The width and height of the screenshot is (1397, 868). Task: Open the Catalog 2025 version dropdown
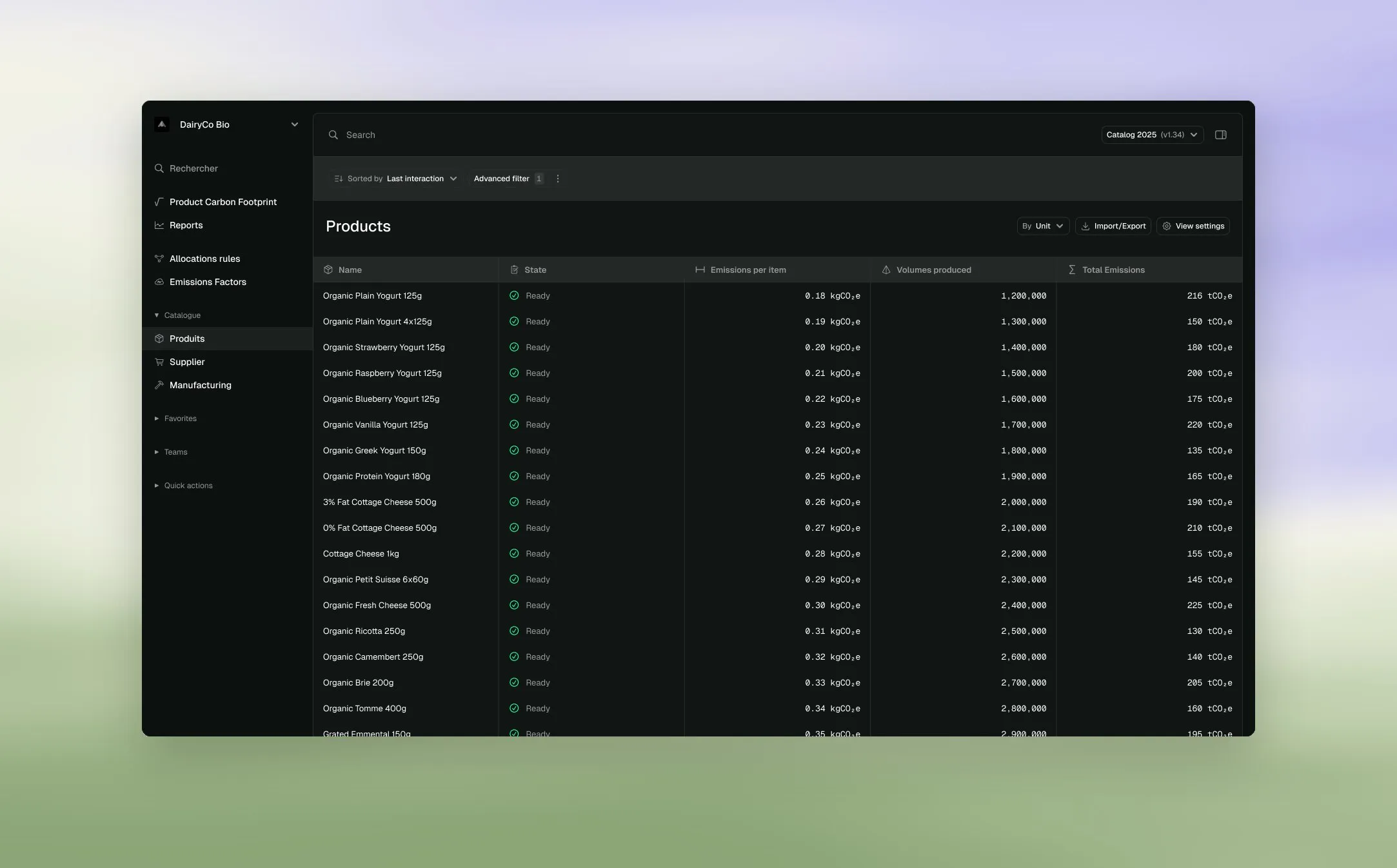(x=1152, y=135)
